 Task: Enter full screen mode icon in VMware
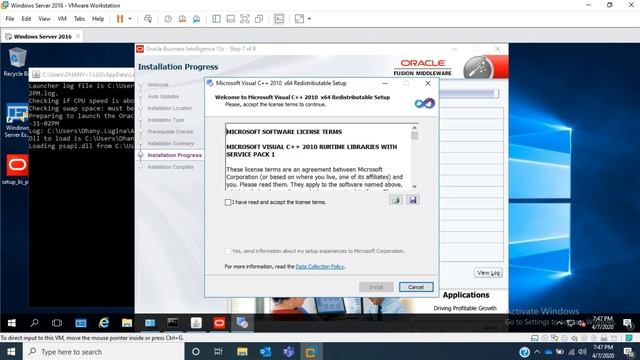coord(244,19)
